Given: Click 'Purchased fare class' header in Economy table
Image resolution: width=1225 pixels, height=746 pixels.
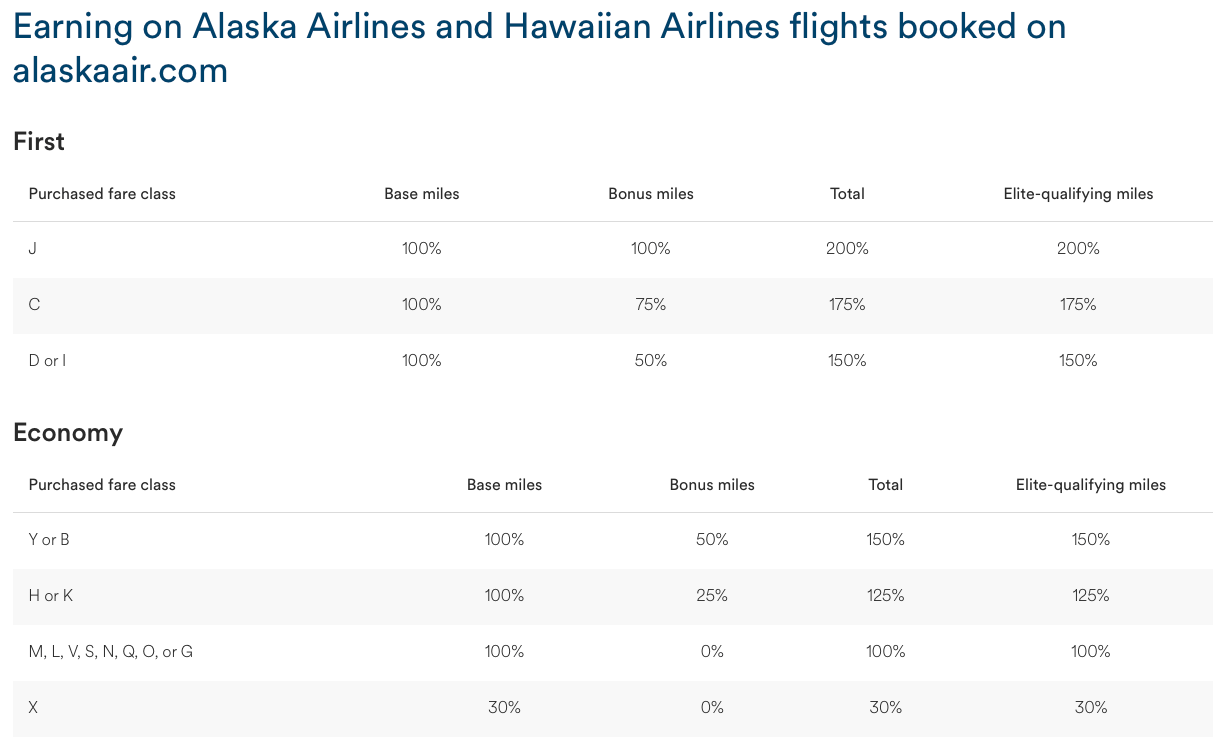Looking at the screenshot, I should coord(102,485).
